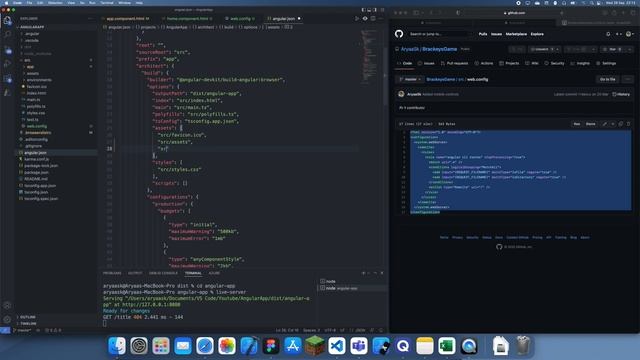Open GitHub notifications bell
This screenshot has width=640, height=360.
click(608, 34)
